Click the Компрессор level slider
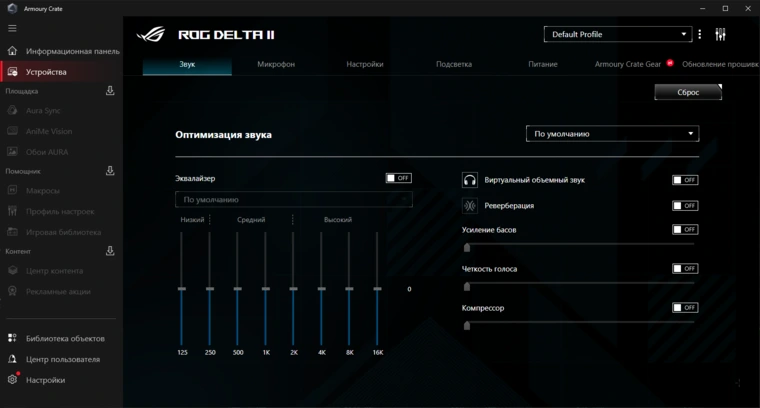 click(x=579, y=326)
